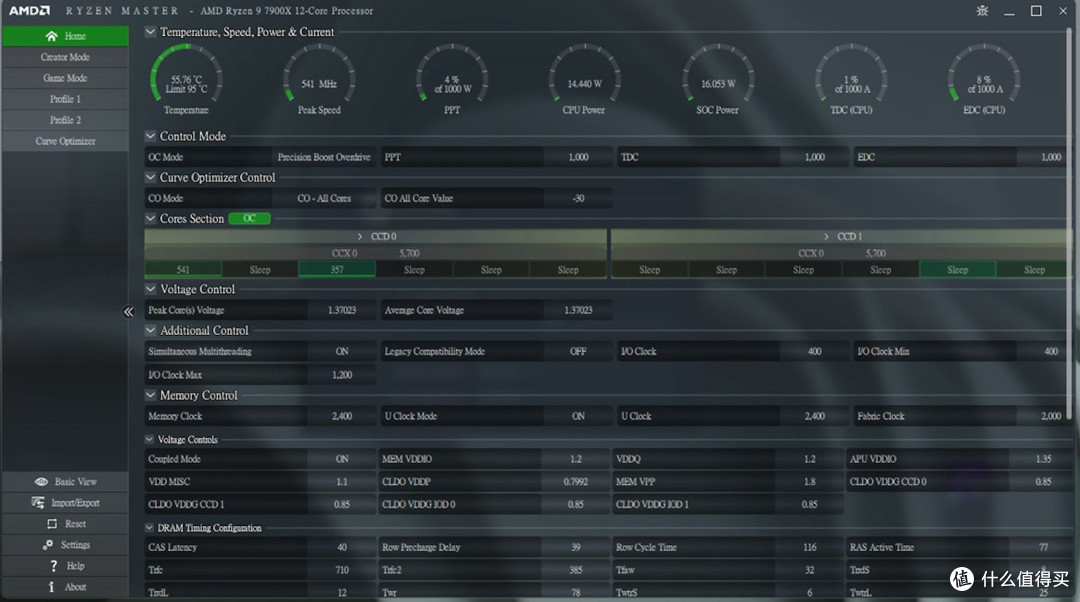
Task: Click Basic View button label
Action: 76,481
